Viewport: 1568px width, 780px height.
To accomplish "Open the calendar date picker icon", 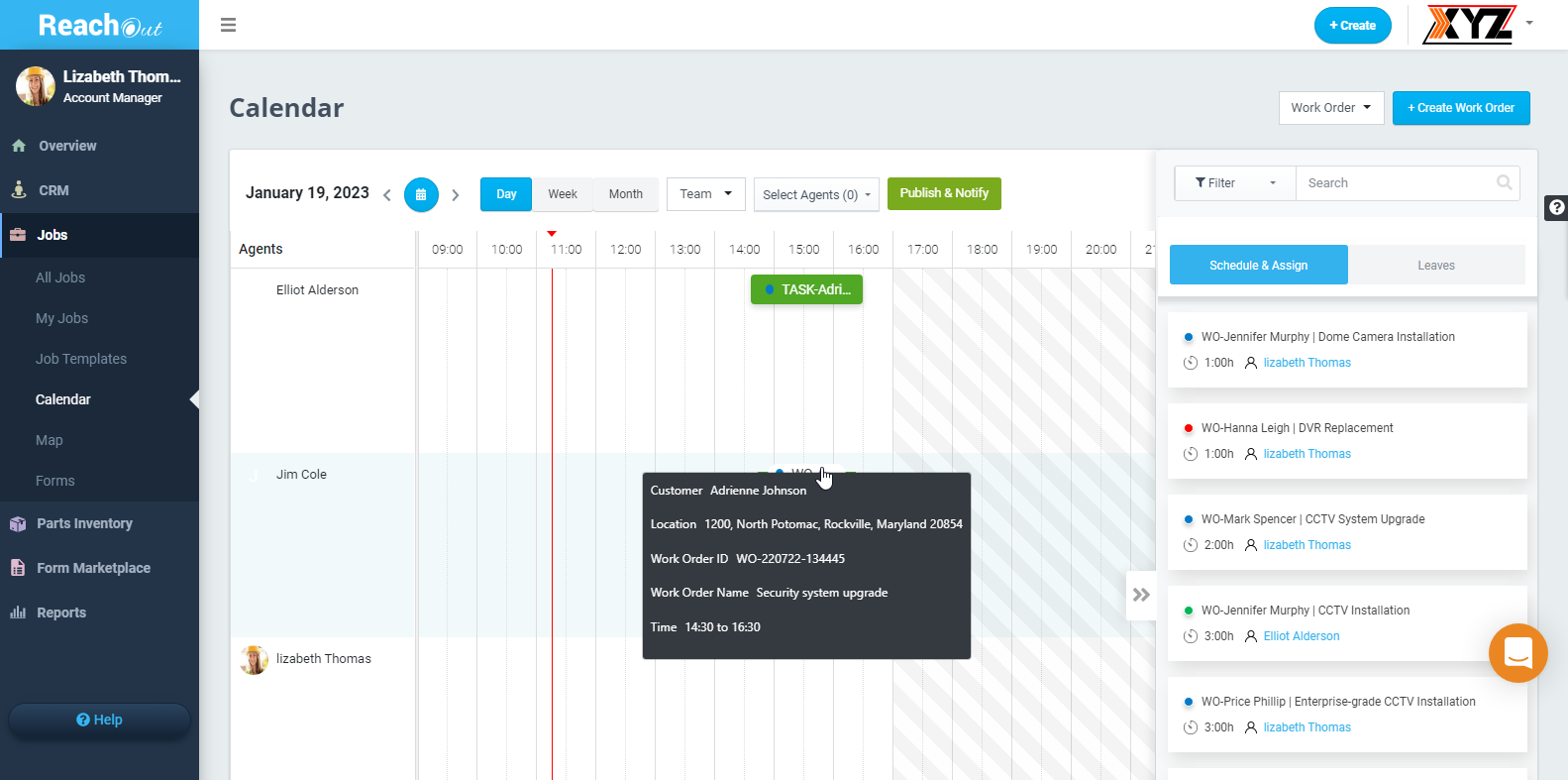I will (x=421, y=194).
